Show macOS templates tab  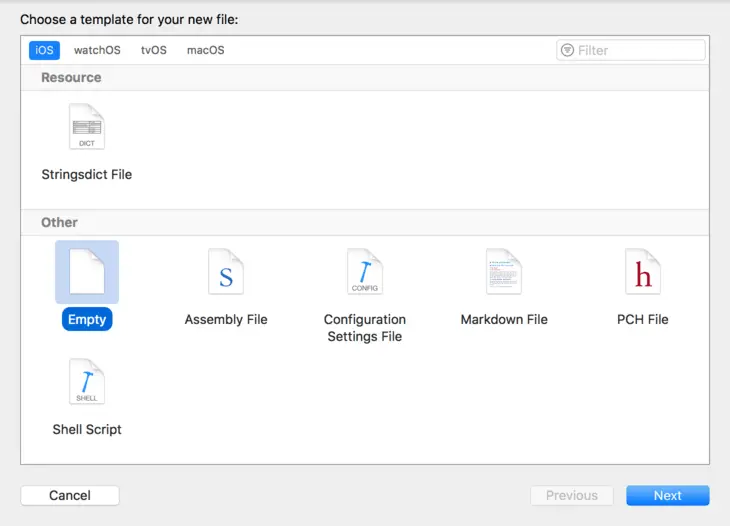coord(205,50)
